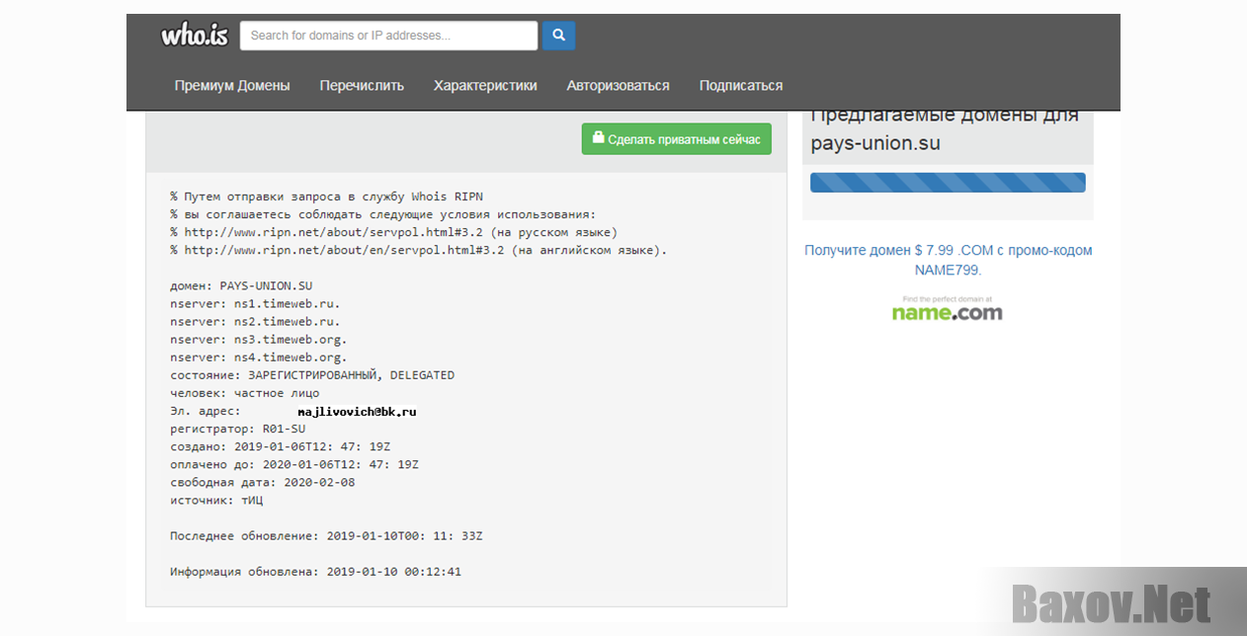Click the Предлагаемые домены для pays-union.su heading

(944, 129)
